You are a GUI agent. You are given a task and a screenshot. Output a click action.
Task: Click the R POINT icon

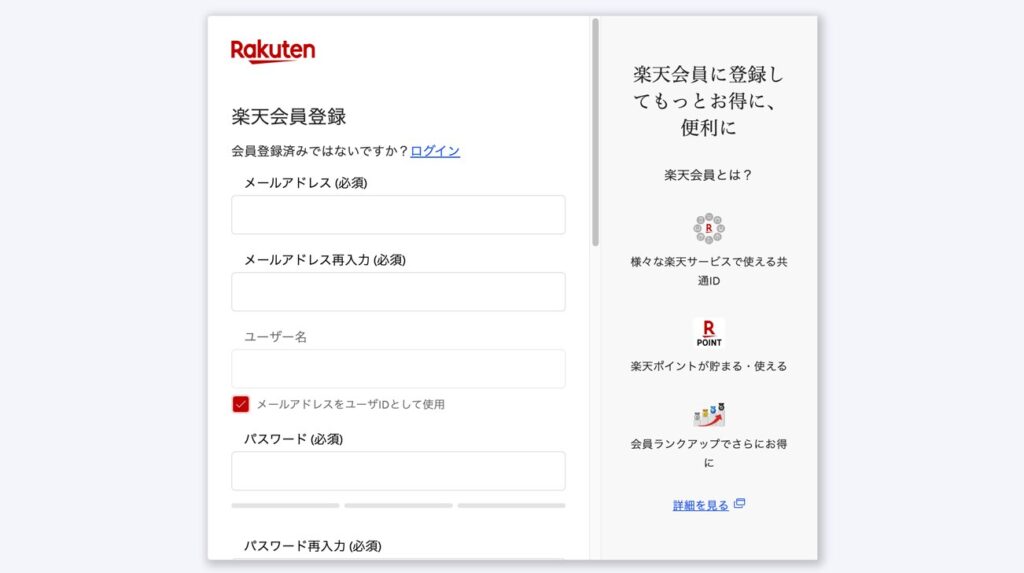click(708, 333)
